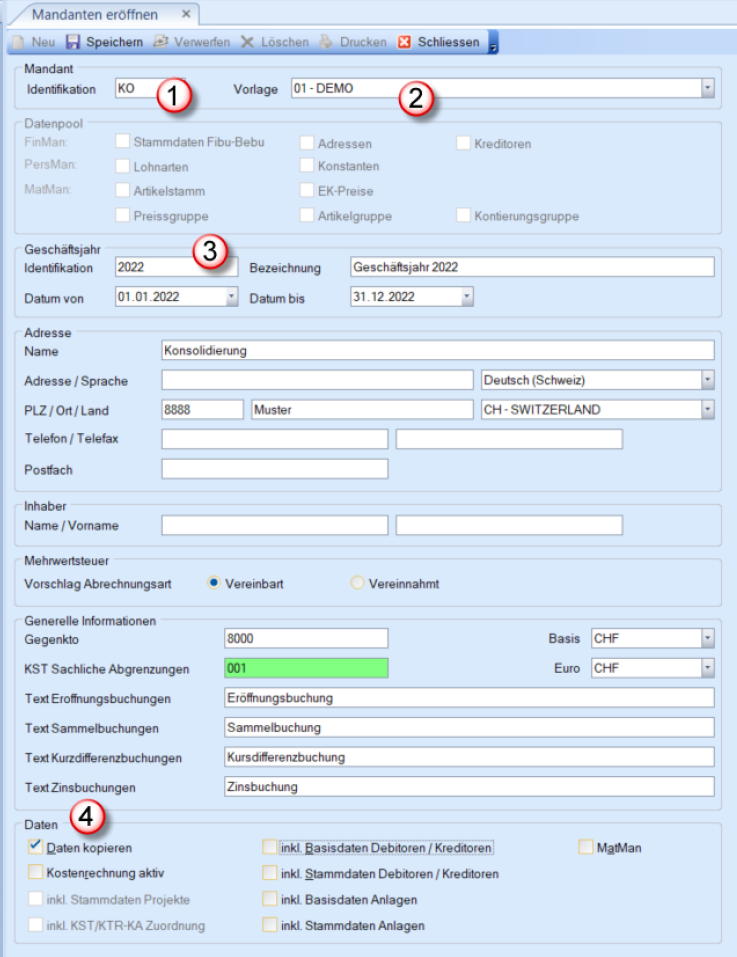Click the Text Eröffnungsbuchungen field
The image size is (737, 957).
(469, 698)
